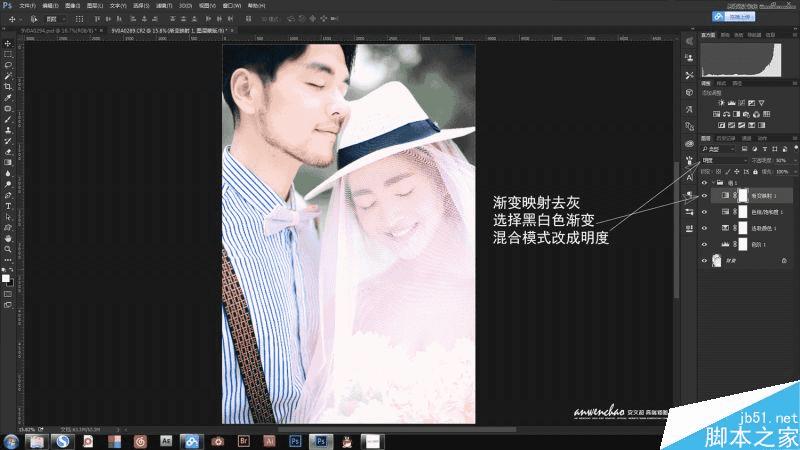Open the Auto-Select dropdown in options bar
The image size is (800, 450).
[55, 19]
